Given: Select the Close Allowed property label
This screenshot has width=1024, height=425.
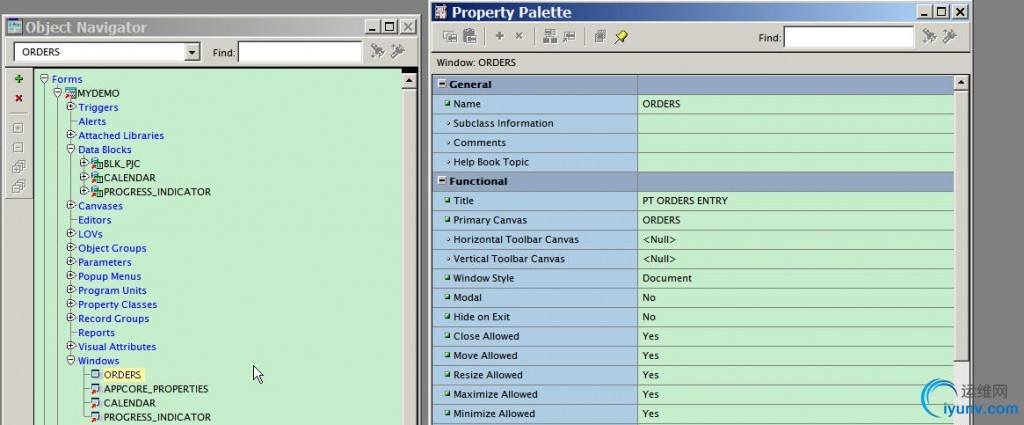Looking at the screenshot, I should 486,336.
